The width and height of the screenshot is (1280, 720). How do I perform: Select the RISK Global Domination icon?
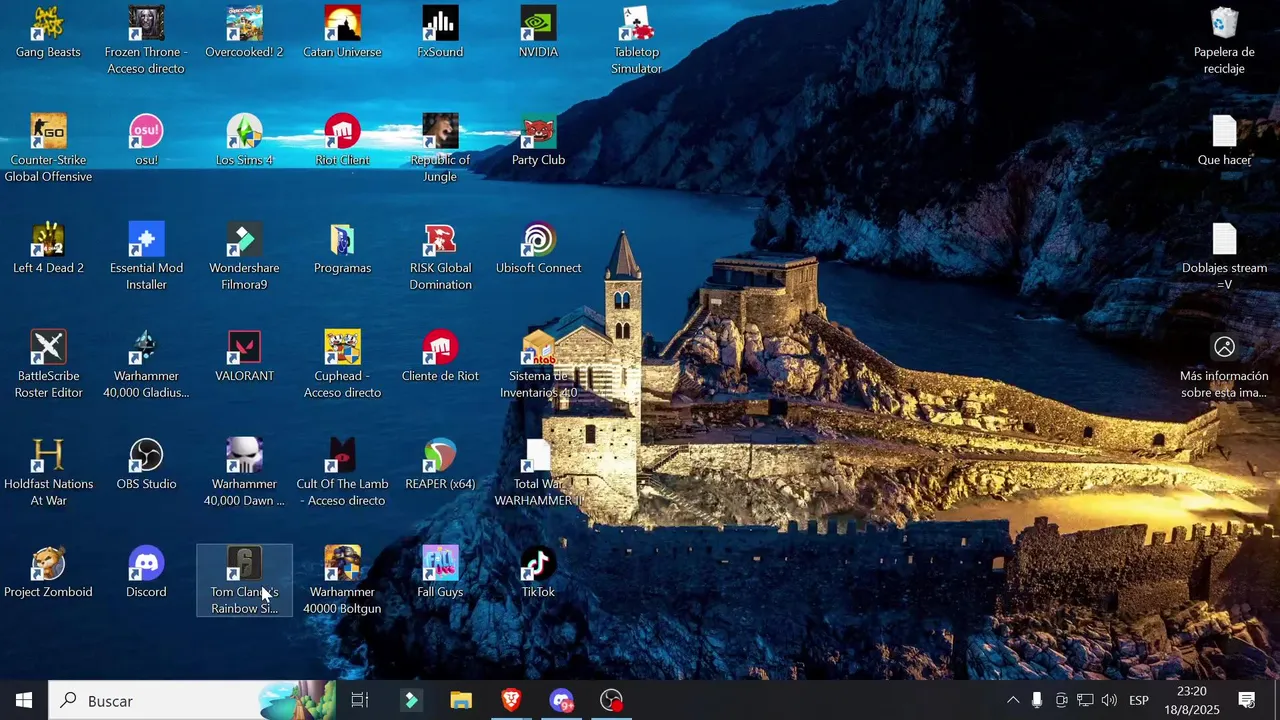(x=440, y=257)
